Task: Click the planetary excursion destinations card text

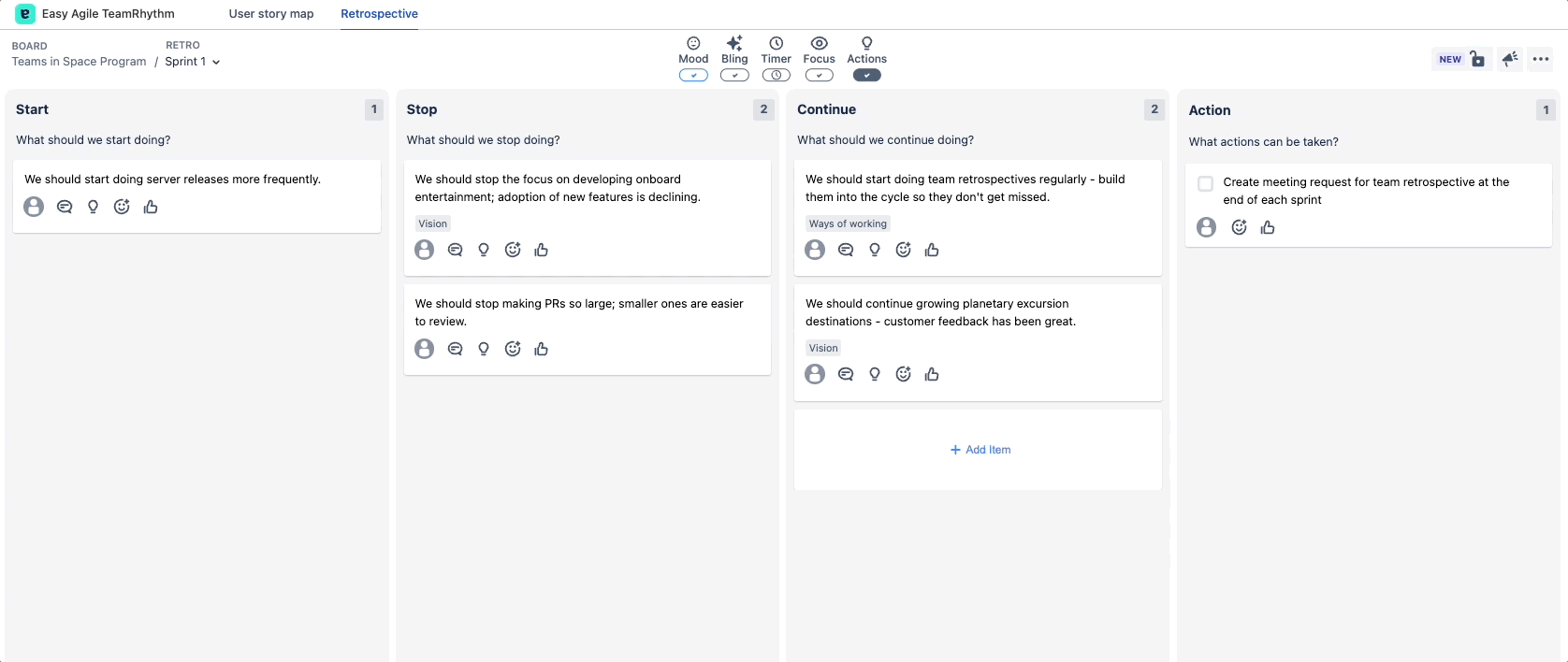Action: 940,312
